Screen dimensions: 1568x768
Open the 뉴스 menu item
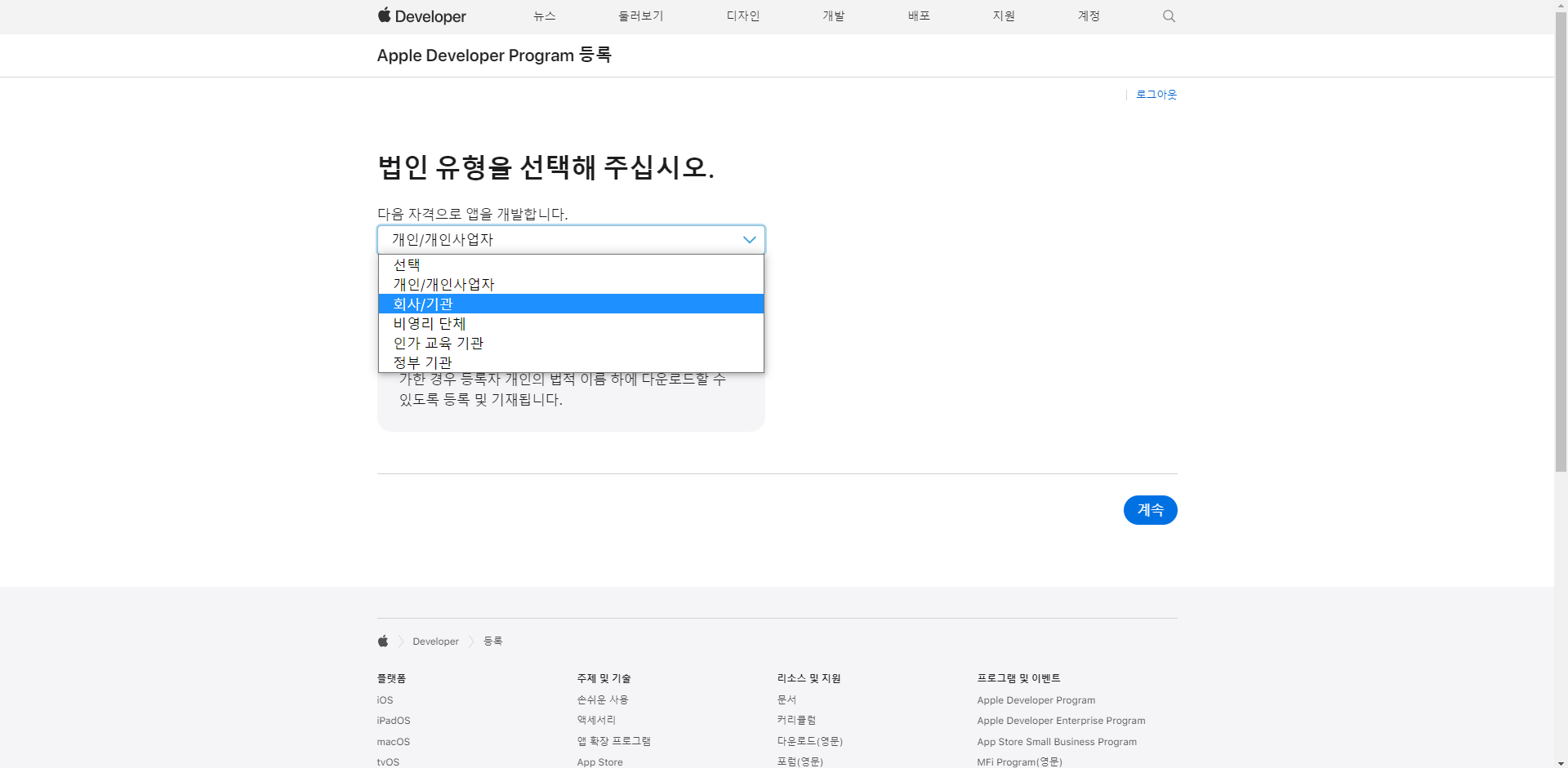point(545,16)
